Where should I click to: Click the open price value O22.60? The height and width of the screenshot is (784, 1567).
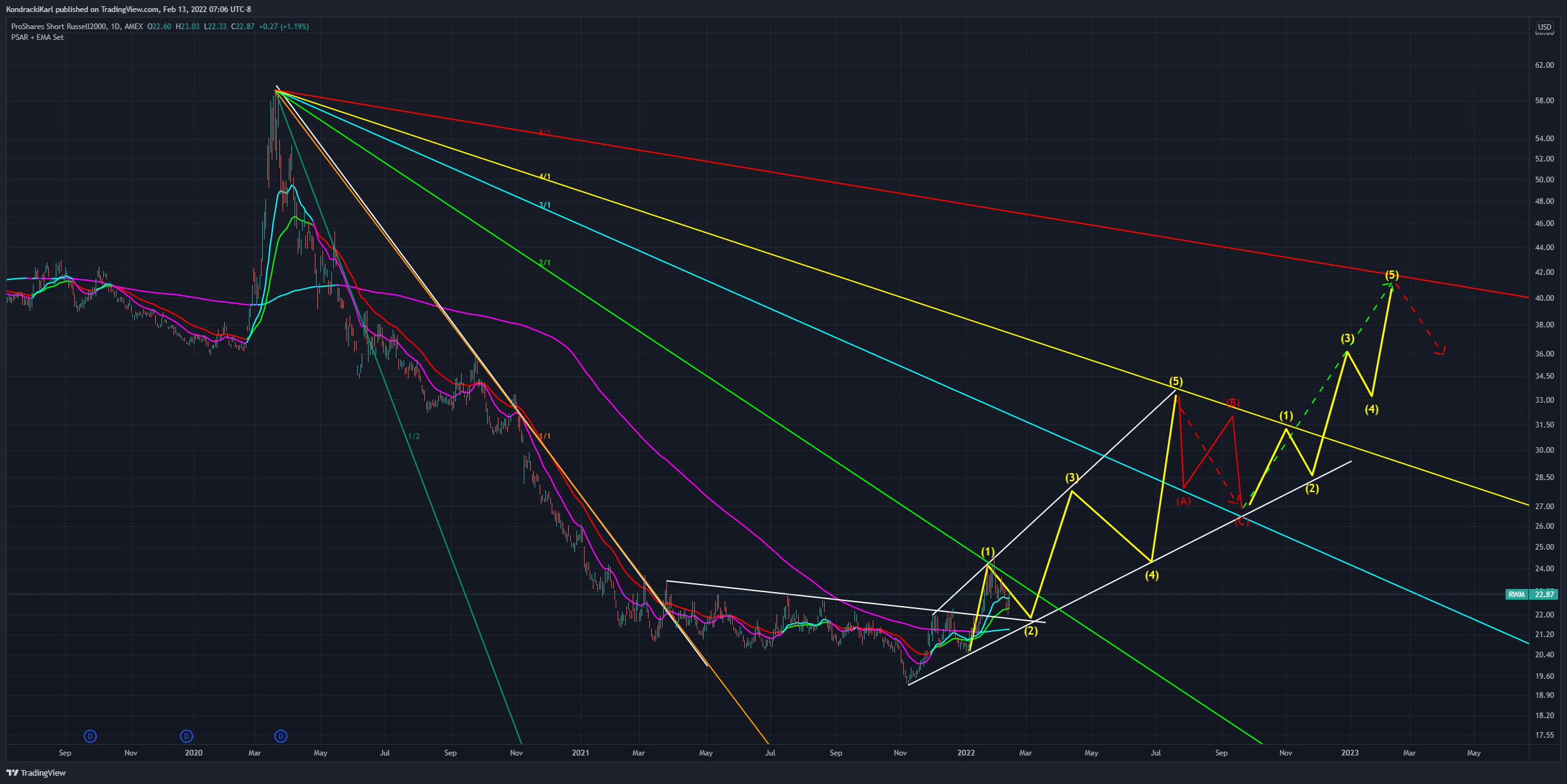pos(160,27)
